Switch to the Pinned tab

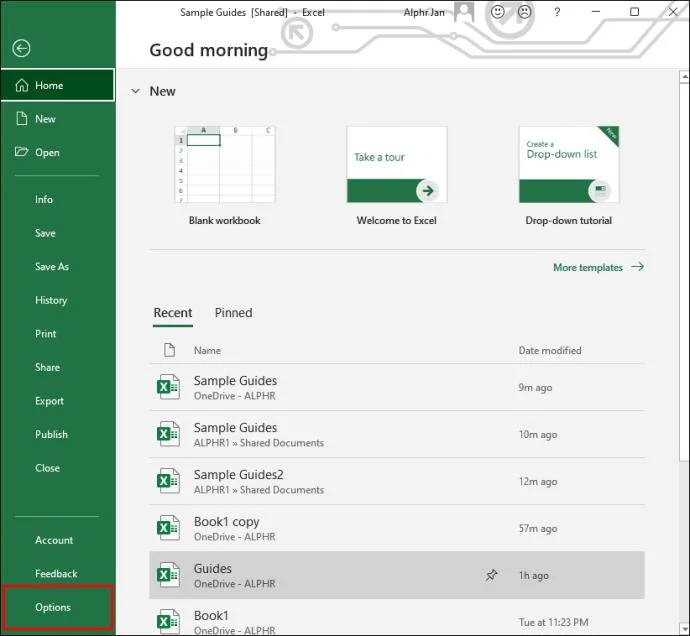[x=233, y=313]
